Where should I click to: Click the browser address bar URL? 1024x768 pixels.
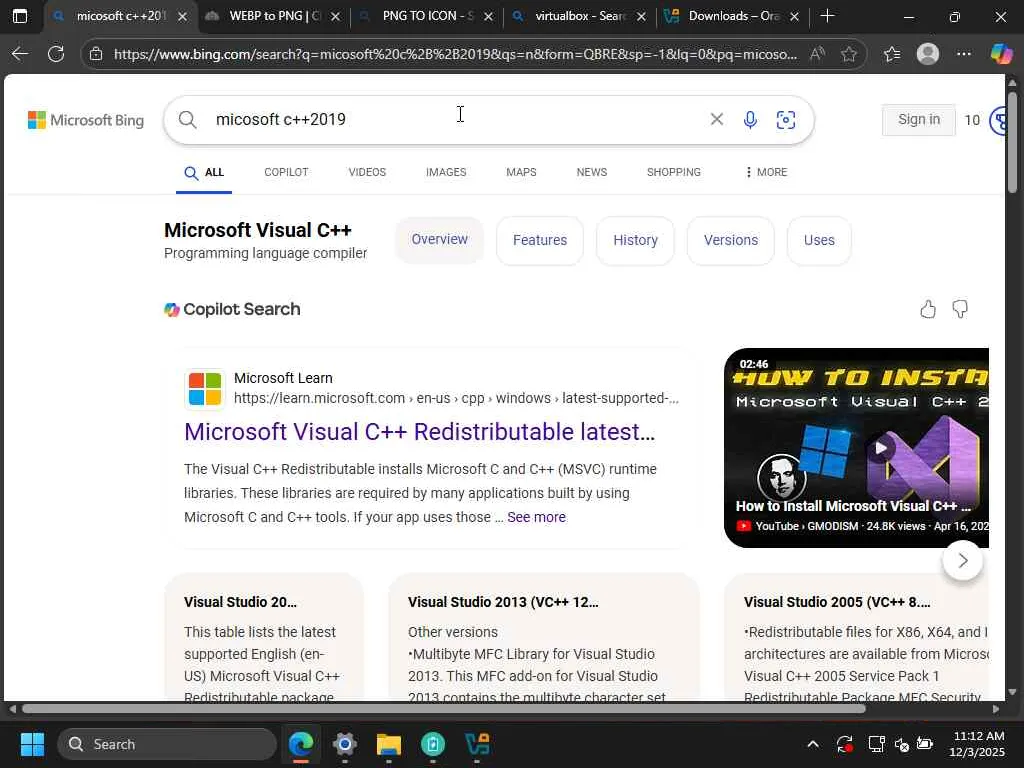point(455,54)
